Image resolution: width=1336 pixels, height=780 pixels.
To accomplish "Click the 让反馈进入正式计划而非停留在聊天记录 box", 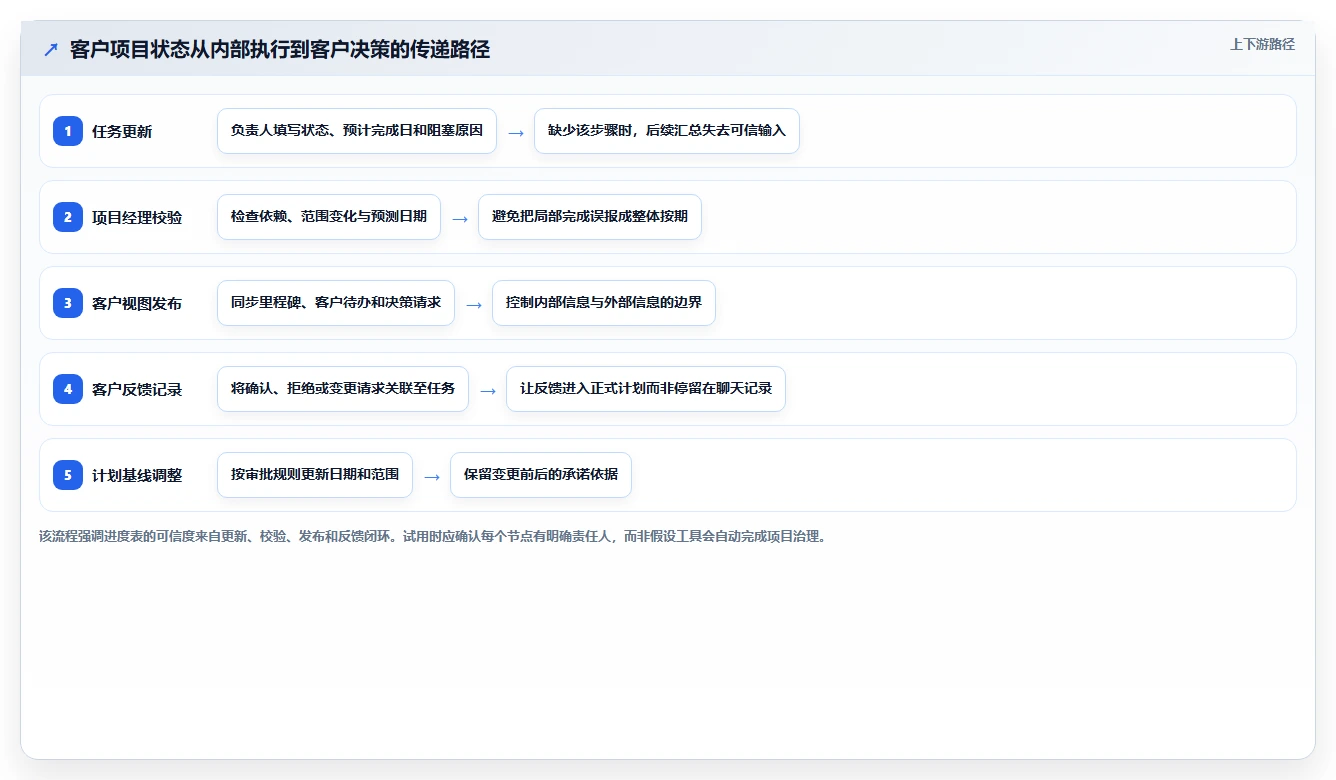I will [646, 389].
